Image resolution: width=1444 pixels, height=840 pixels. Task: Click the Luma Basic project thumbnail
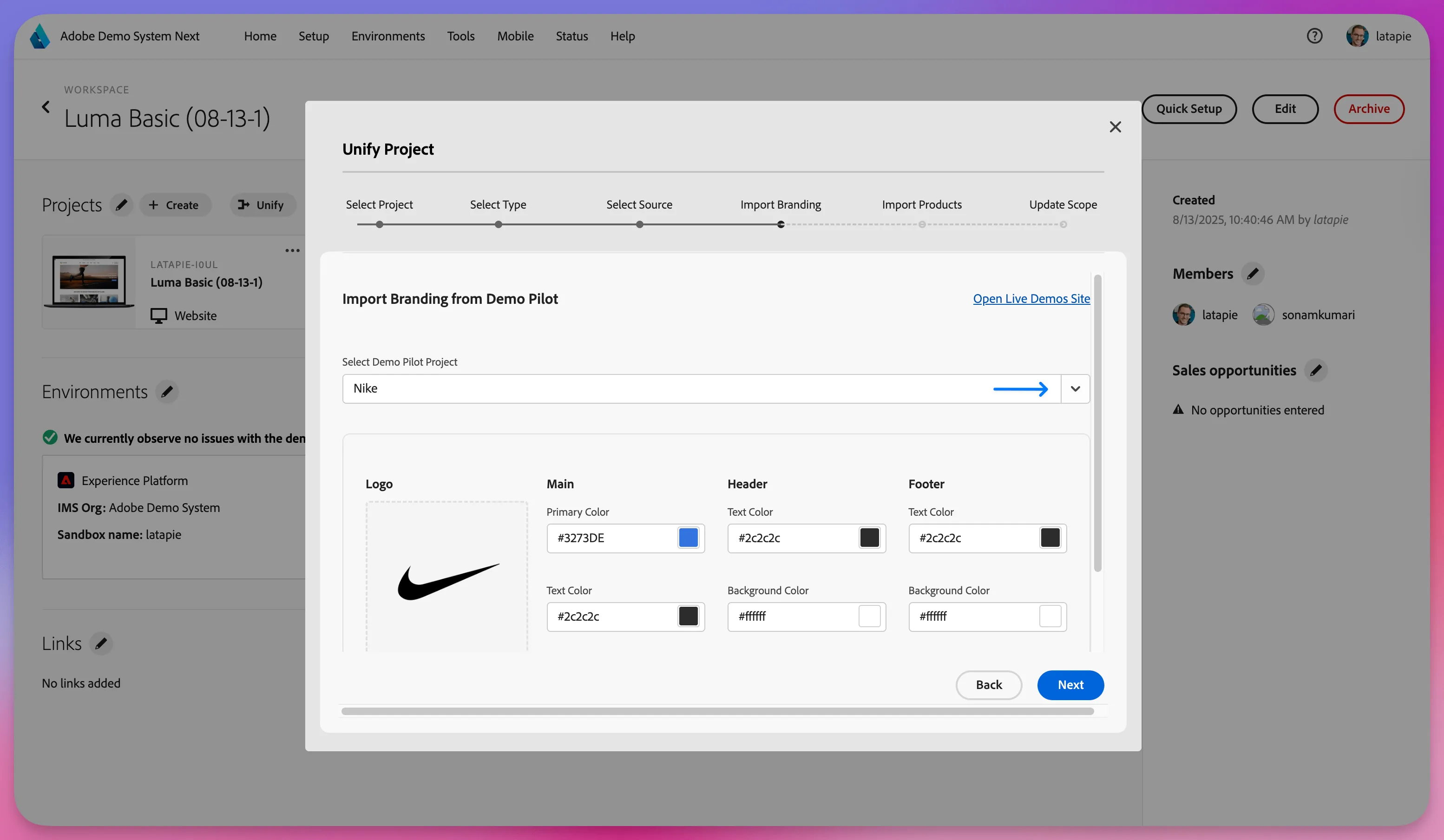89,282
